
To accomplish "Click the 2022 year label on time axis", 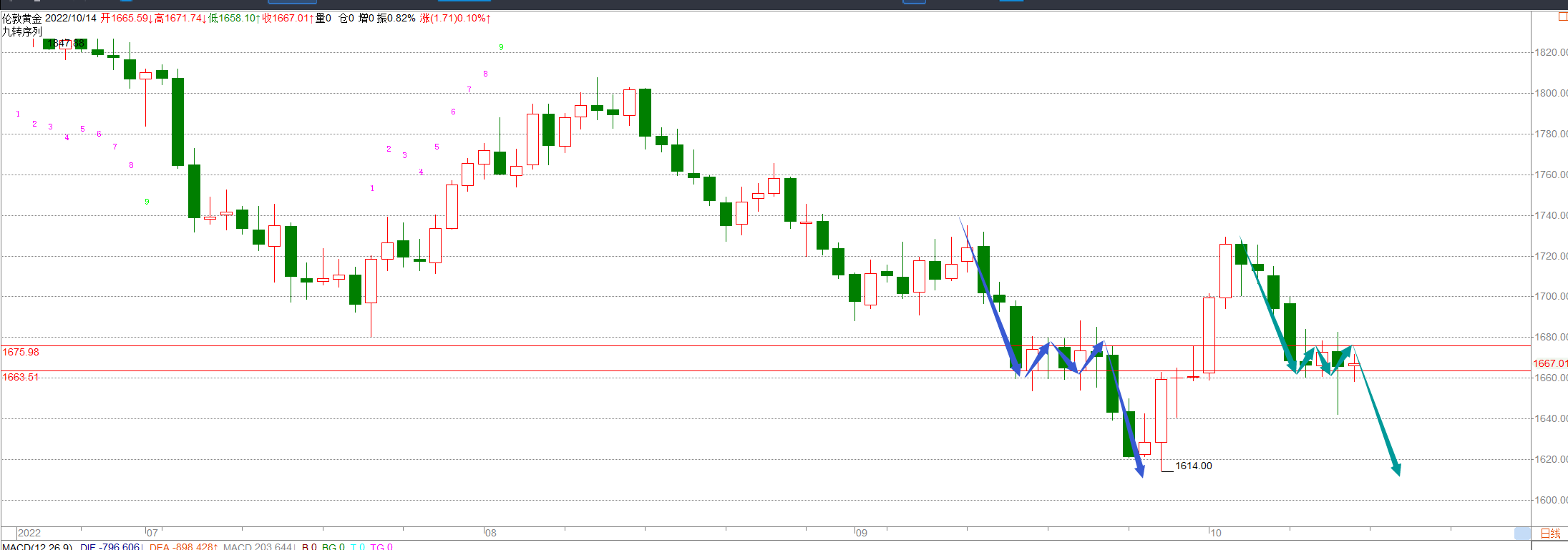I will (29, 533).
